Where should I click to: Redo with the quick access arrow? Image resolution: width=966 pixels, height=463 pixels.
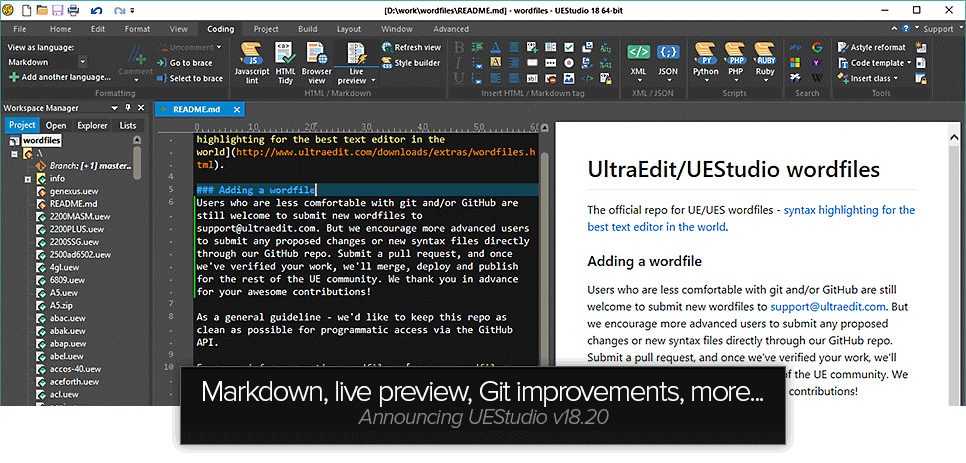(120, 10)
